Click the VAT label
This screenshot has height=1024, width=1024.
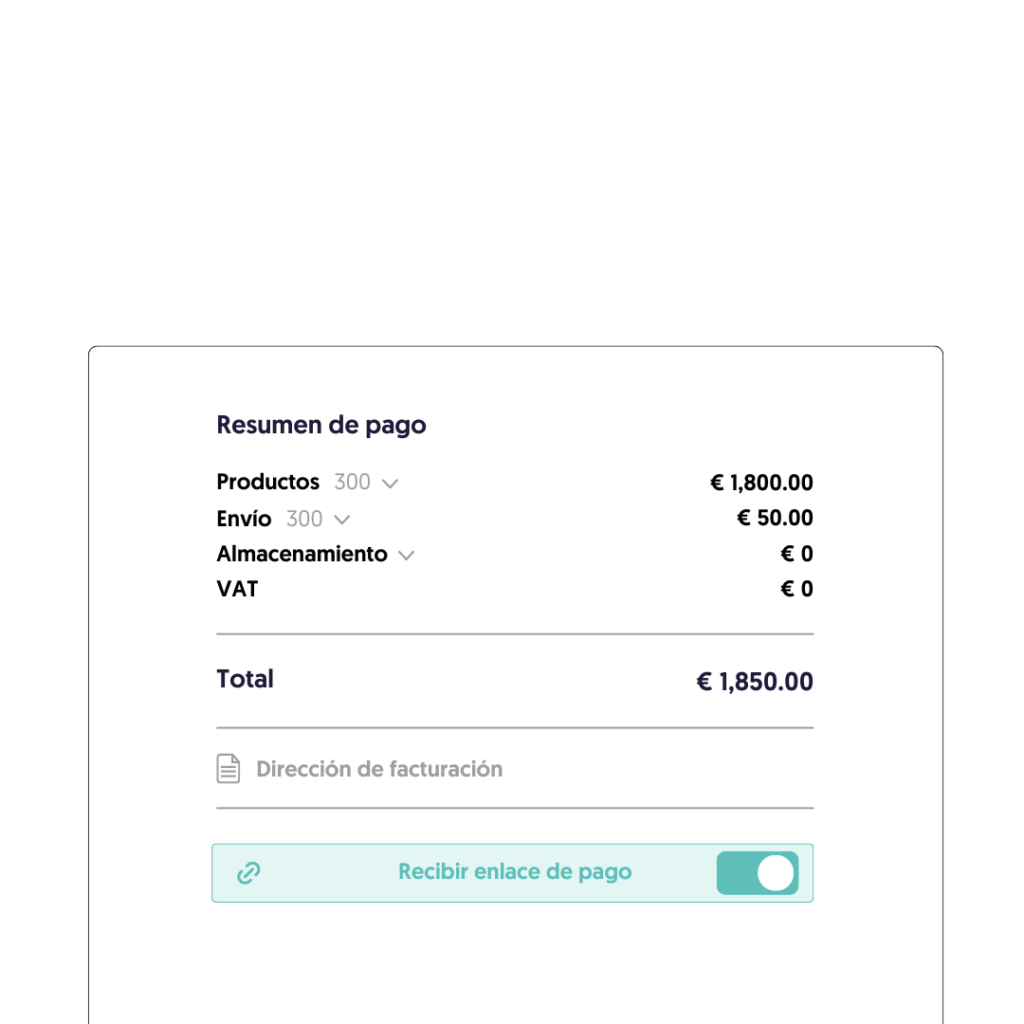click(237, 589)
